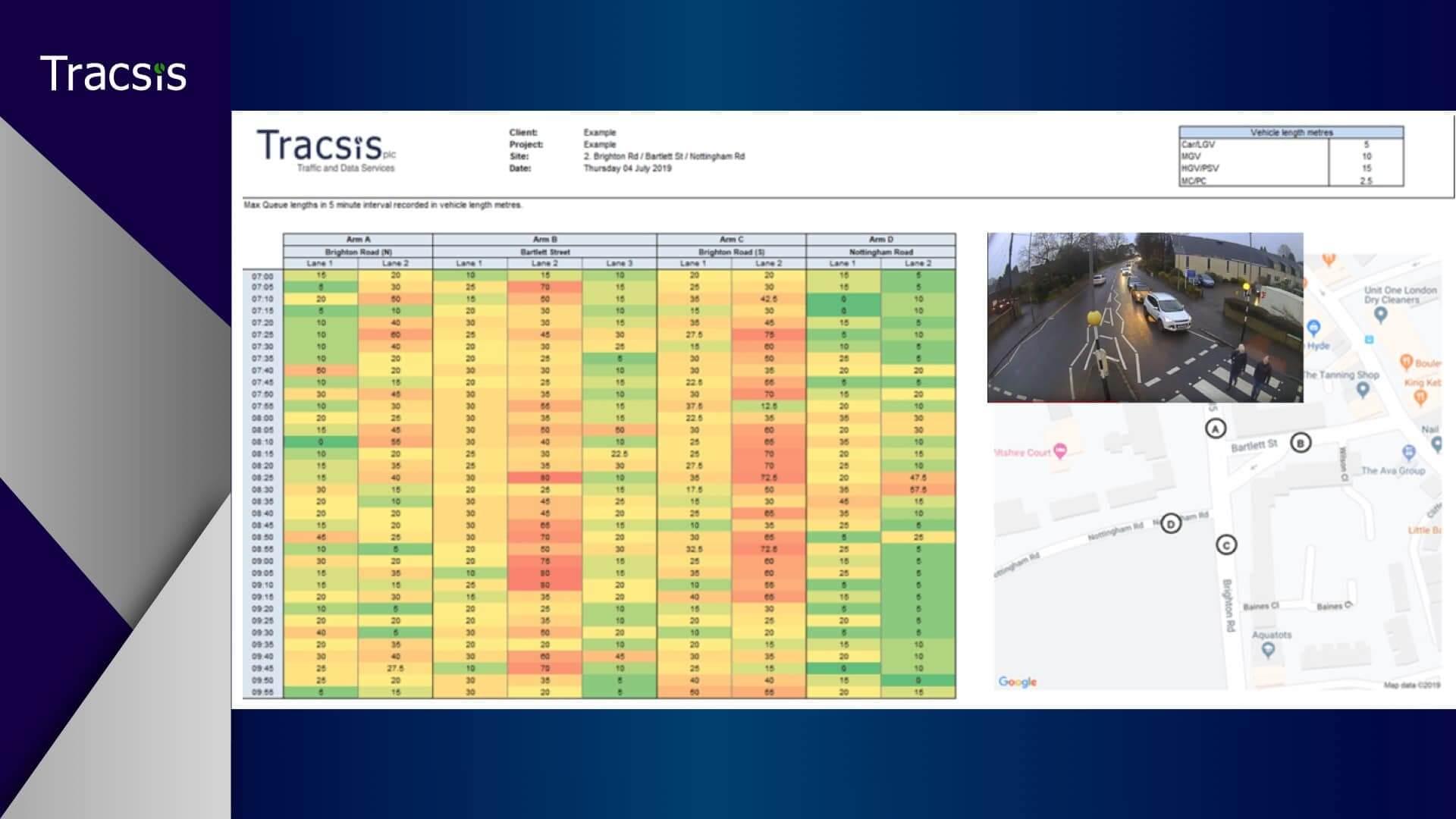Click Unit One London Dry Cleaners pin
The image size is (1456, 819).
[1380, 313]
